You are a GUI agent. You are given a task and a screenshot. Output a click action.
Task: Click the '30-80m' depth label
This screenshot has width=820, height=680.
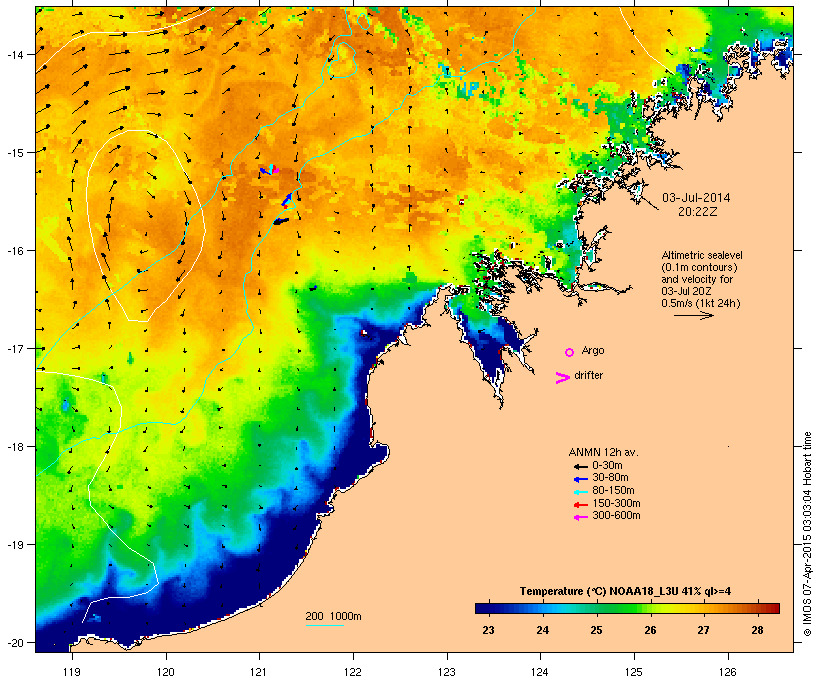tap(610, 478)
